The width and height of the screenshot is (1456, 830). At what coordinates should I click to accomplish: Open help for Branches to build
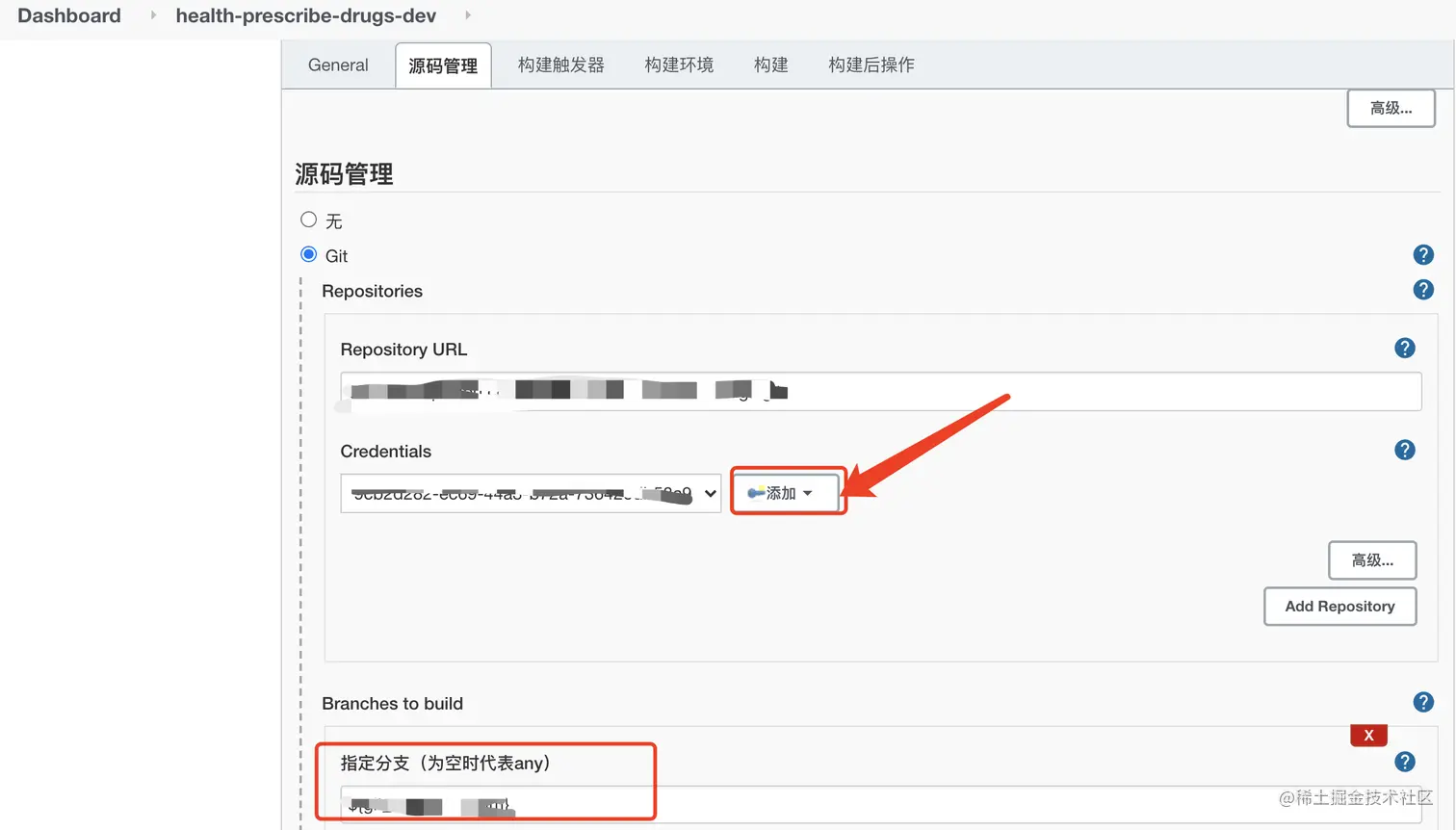[x=1423, y=702]
